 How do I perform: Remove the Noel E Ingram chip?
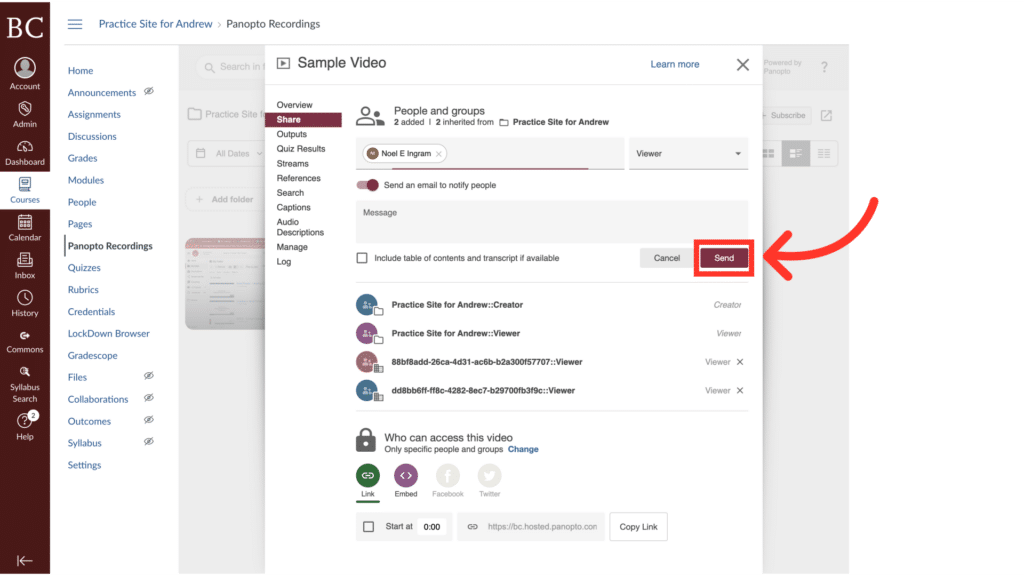point(439,154)
